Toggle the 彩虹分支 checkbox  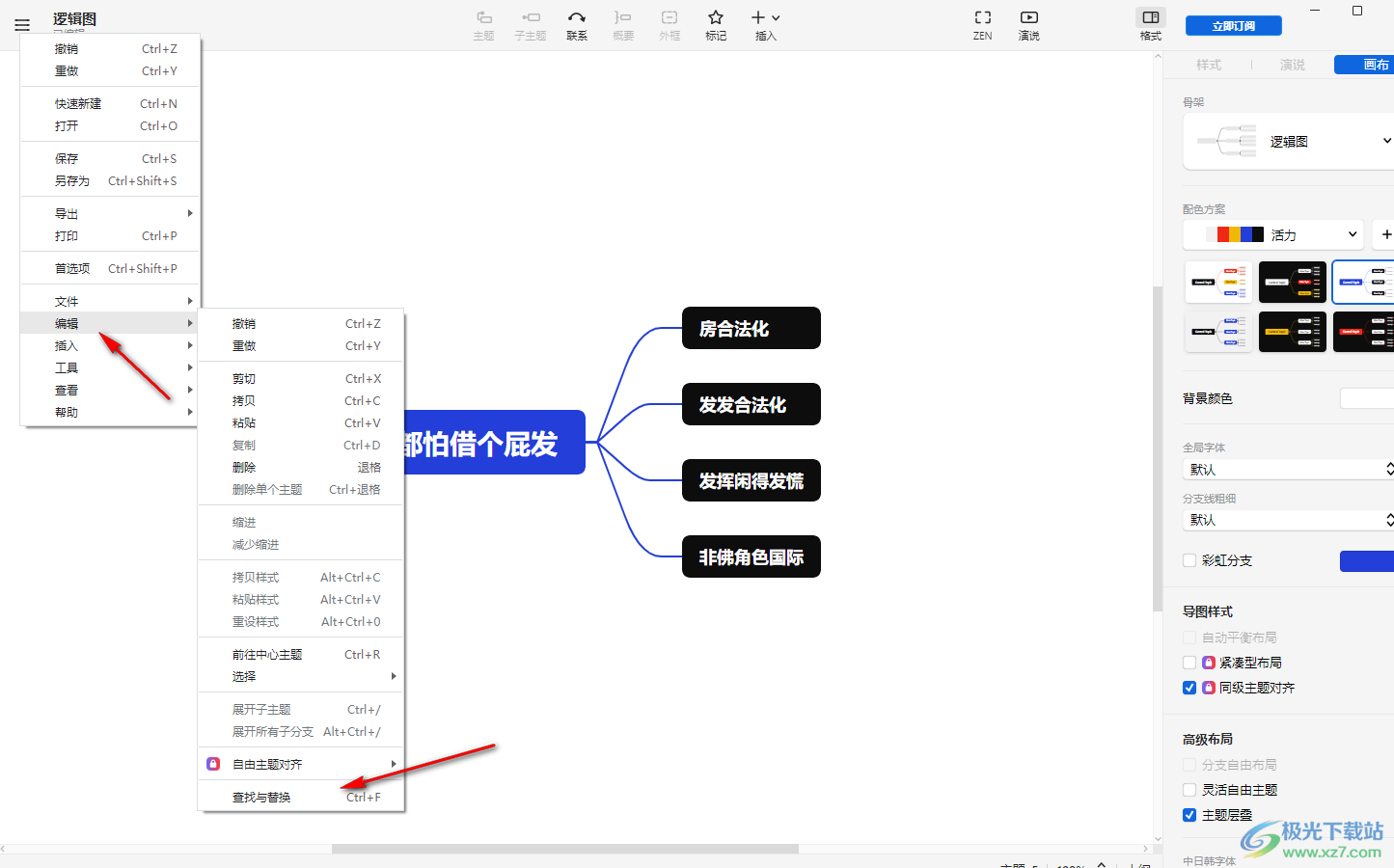tap(1189, 560)
